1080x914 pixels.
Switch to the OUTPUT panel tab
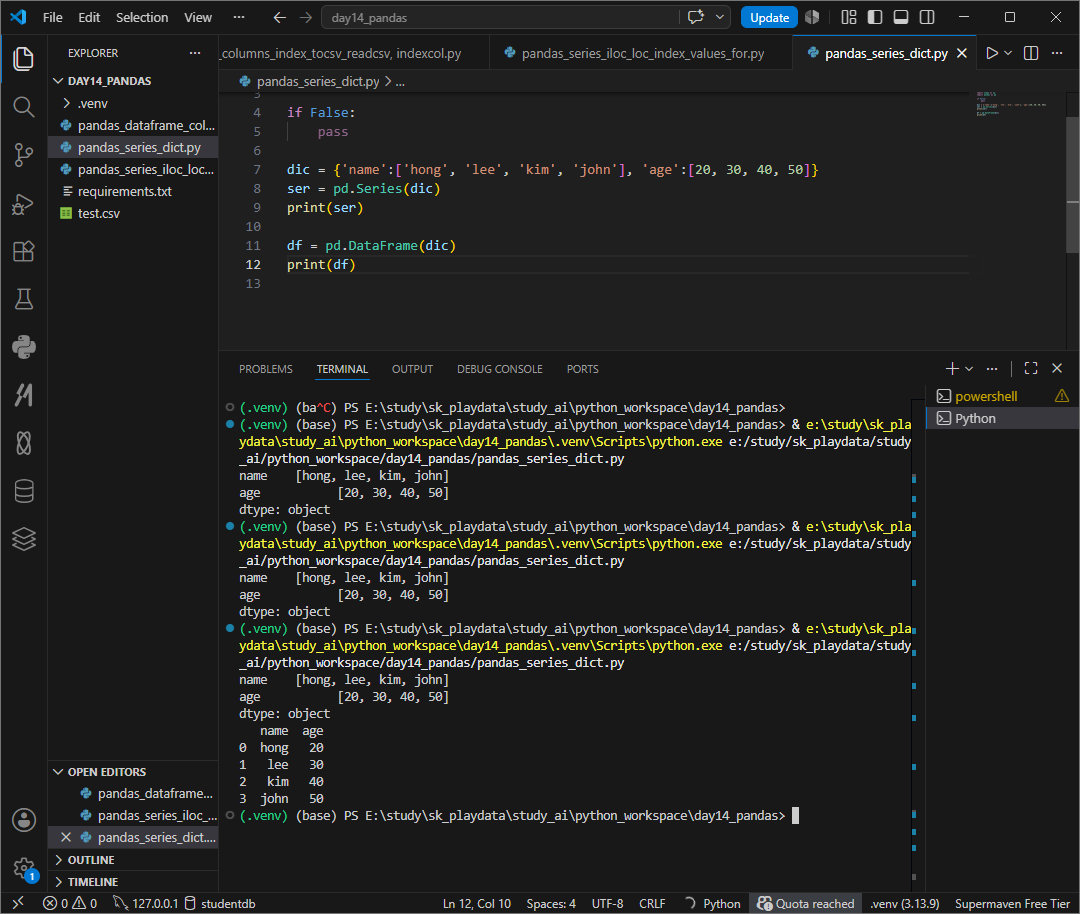pyautogui.click(x=413, y=369)
